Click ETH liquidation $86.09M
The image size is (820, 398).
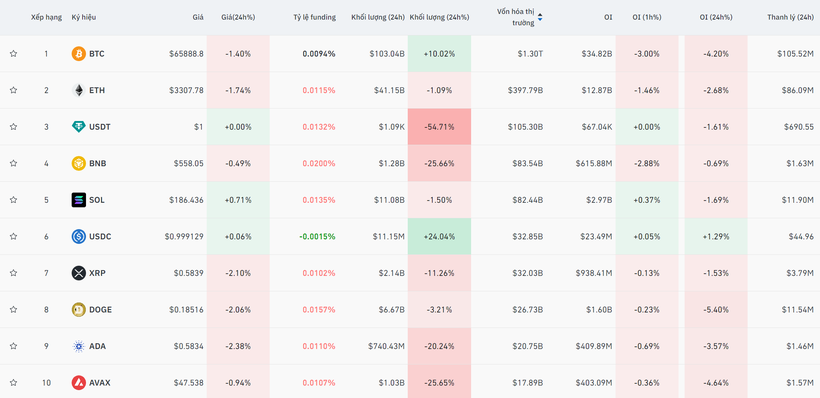click(798, 90)
